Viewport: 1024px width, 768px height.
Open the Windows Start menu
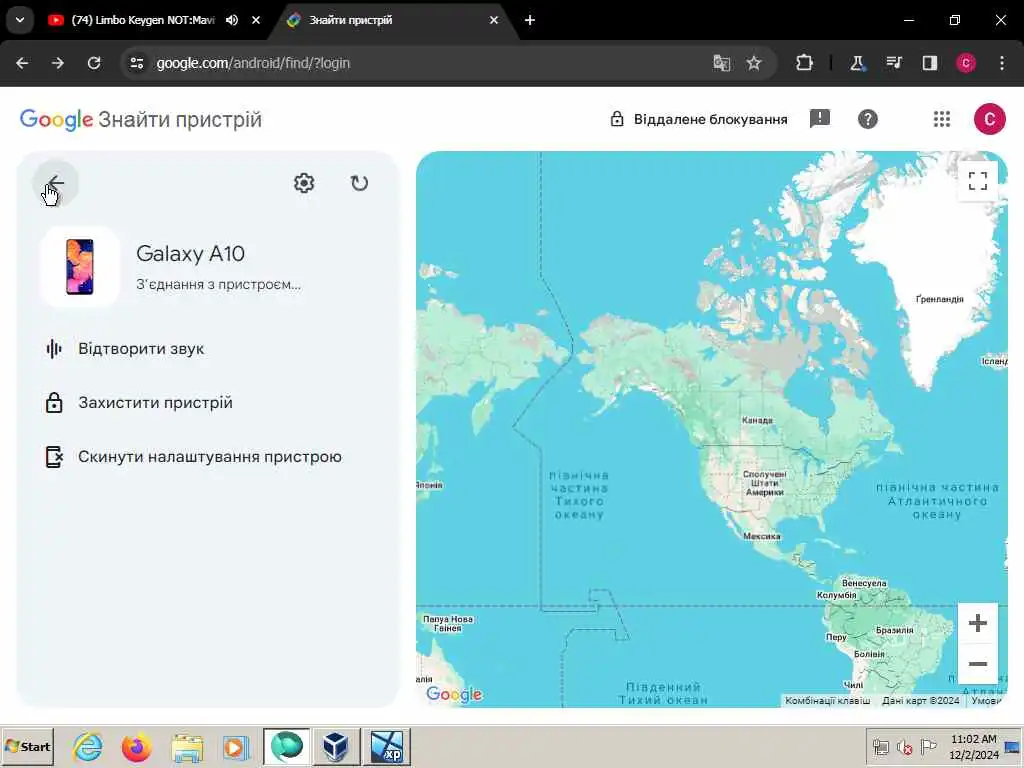(27, 746)
